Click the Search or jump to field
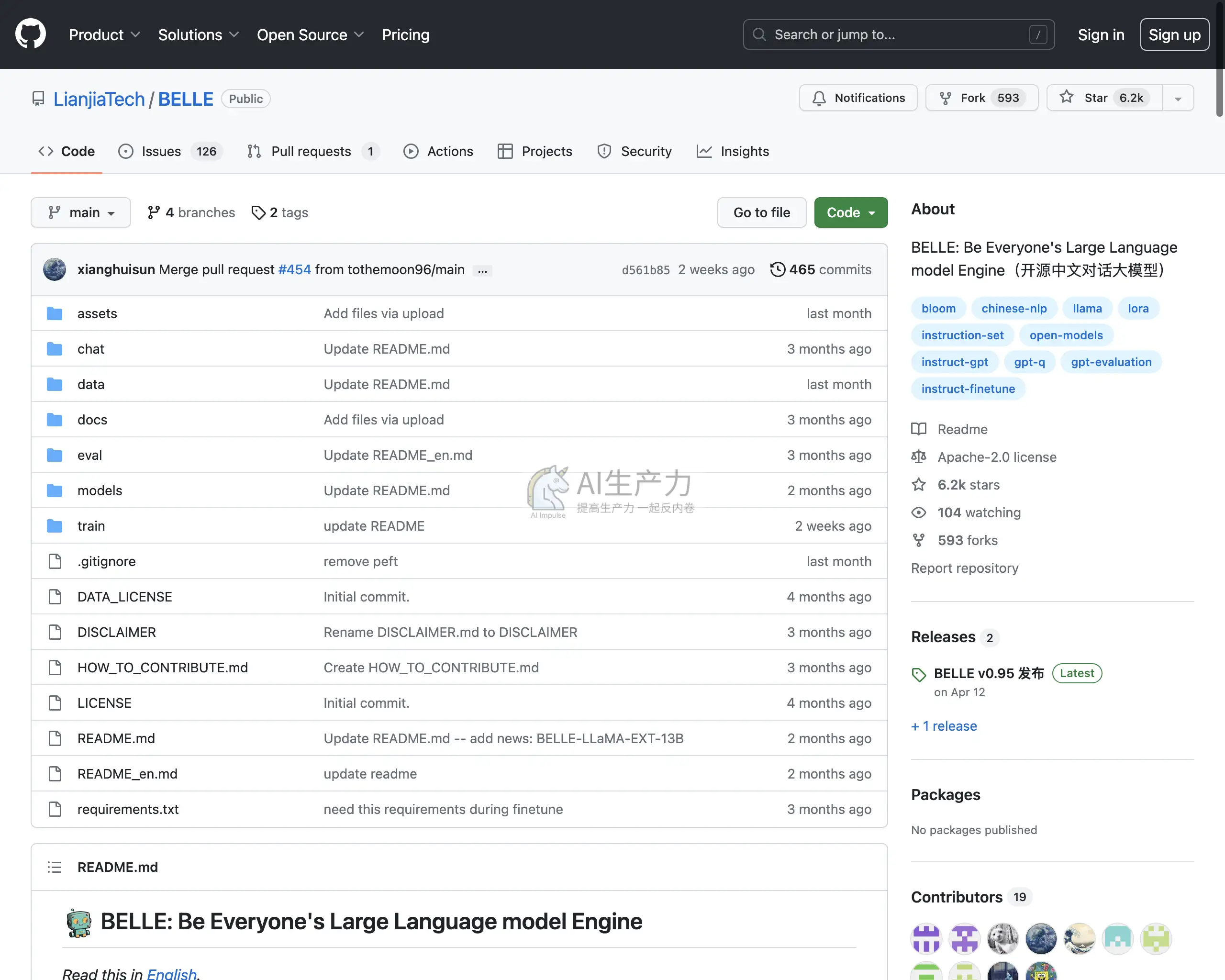This screenshot has height=980, width=1225. pos(899,34)
